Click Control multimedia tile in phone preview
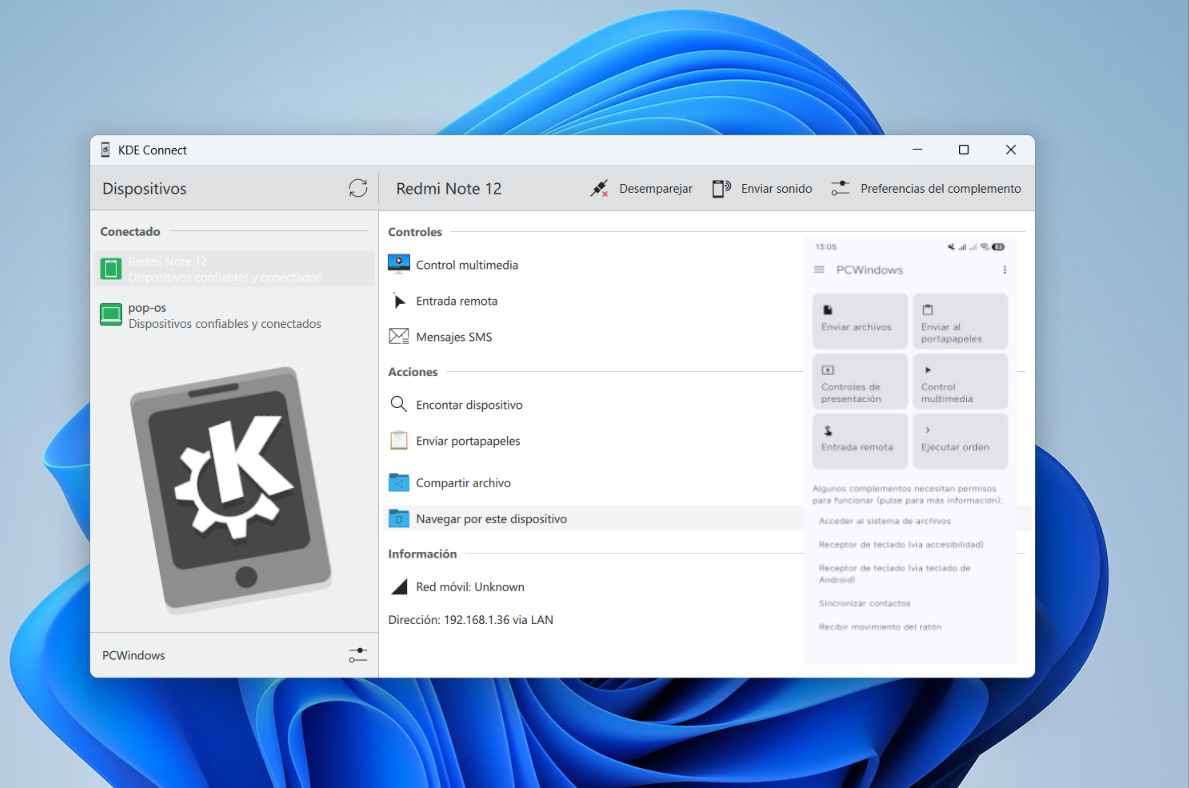Image resolution: width=1189 pixels, height=788 pixels. point(960,381)
